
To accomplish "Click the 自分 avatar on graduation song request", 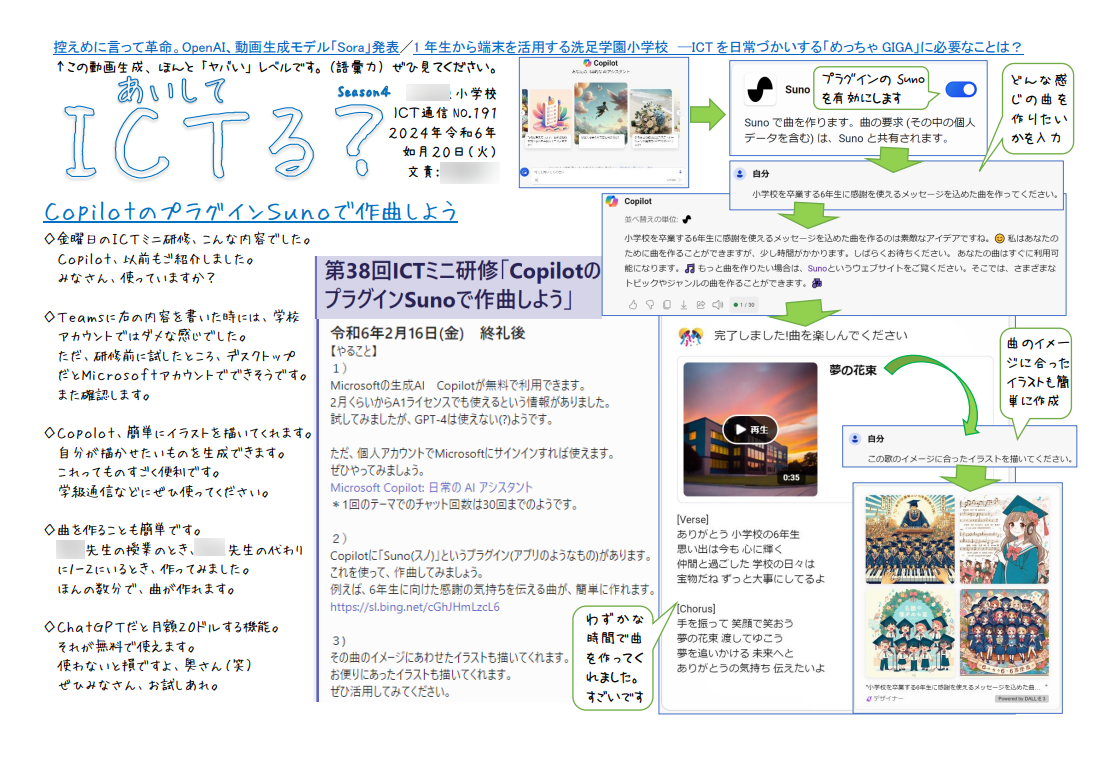I will click(x=740, y=174).
